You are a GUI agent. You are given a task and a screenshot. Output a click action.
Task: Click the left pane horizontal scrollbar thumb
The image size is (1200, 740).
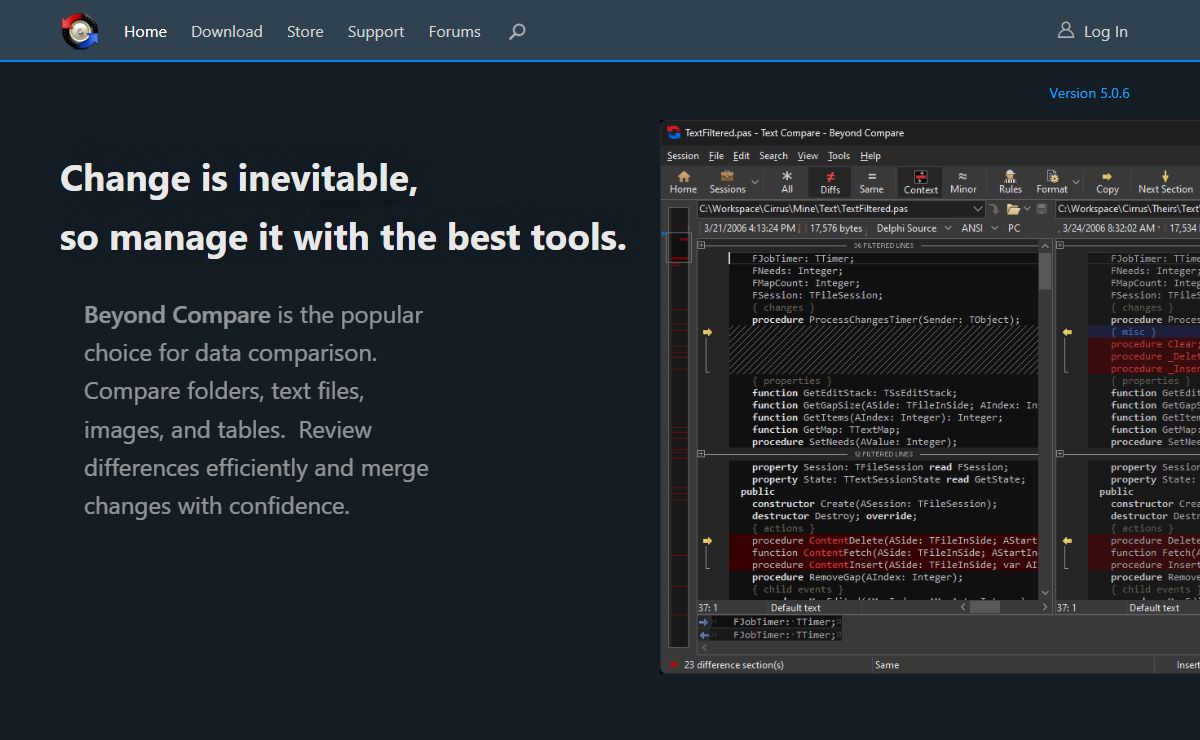pos(985,607)
